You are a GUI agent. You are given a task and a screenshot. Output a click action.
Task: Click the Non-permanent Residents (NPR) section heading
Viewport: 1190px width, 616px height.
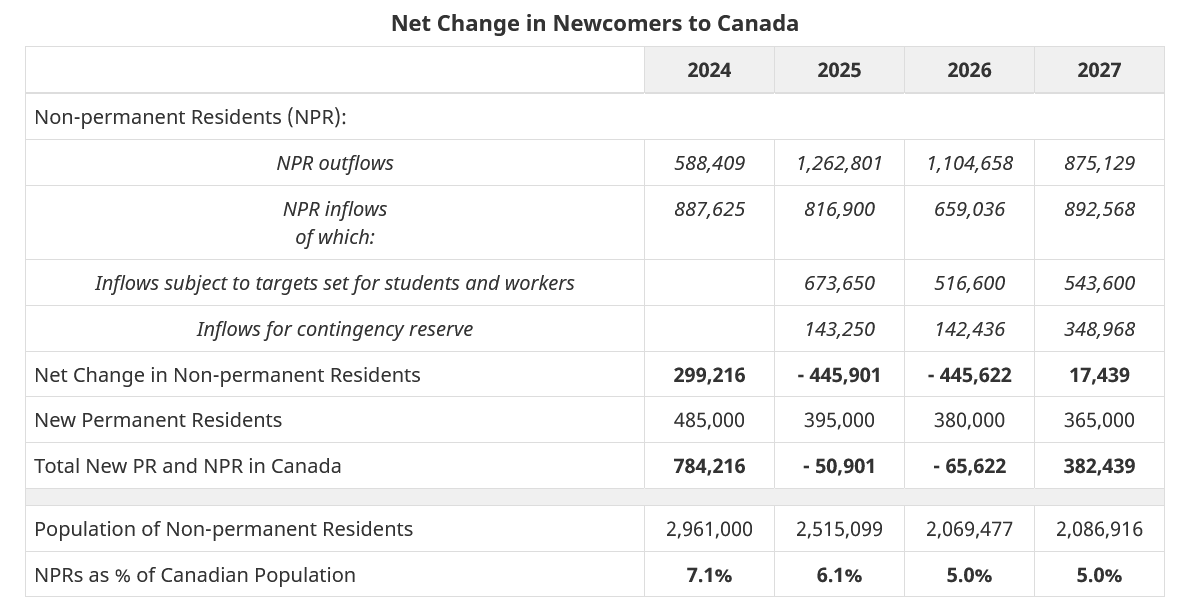click(x=190, y=117)
